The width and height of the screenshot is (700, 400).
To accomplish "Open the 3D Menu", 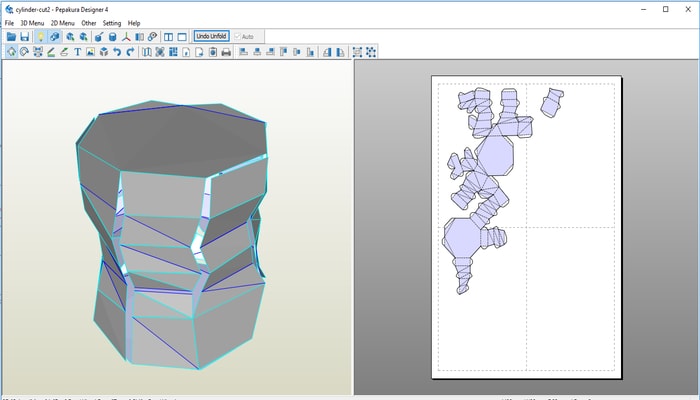I will (32, 22).
